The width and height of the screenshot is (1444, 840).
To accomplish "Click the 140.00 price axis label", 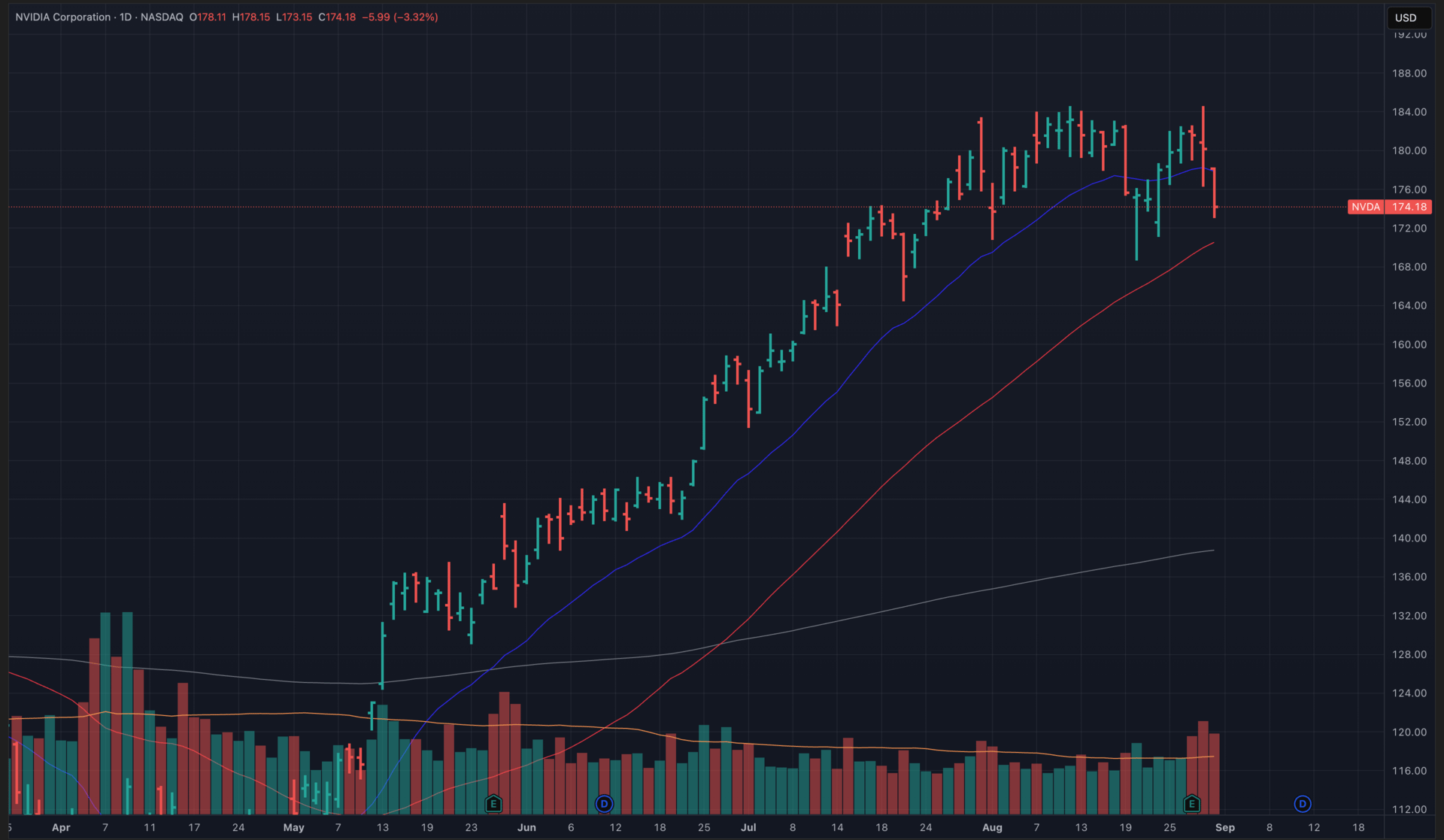I will [x=1409, y=538].
